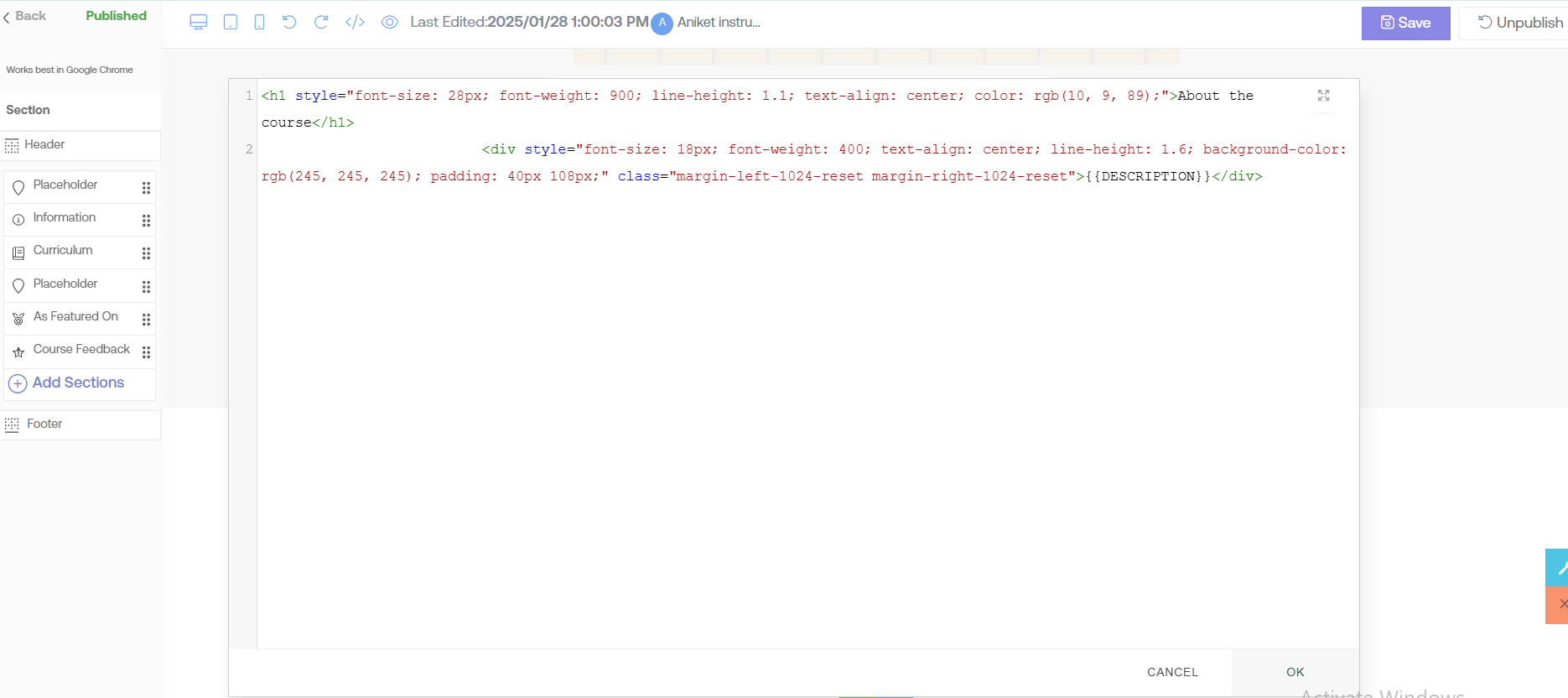
Task: Click the redo arrow icon
Action: 321,23
